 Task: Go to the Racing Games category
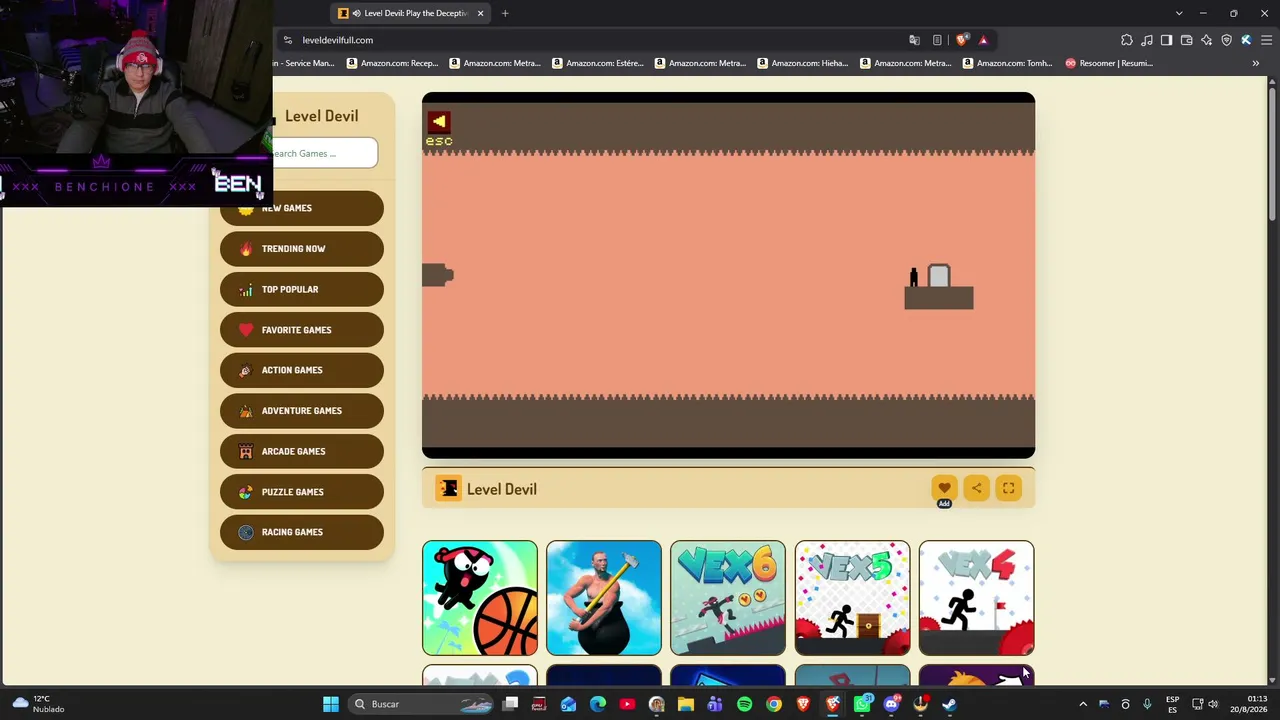coord(301,532)
